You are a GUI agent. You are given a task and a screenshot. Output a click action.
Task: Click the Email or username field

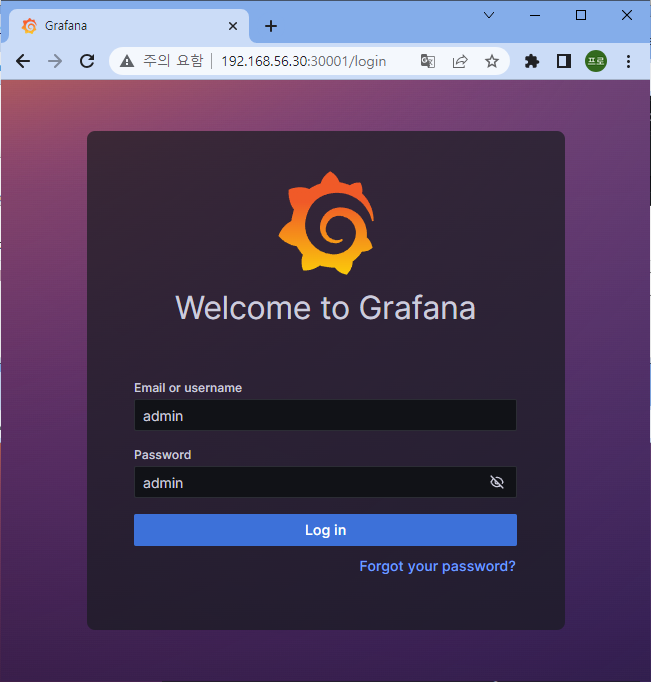click(325, 415)
